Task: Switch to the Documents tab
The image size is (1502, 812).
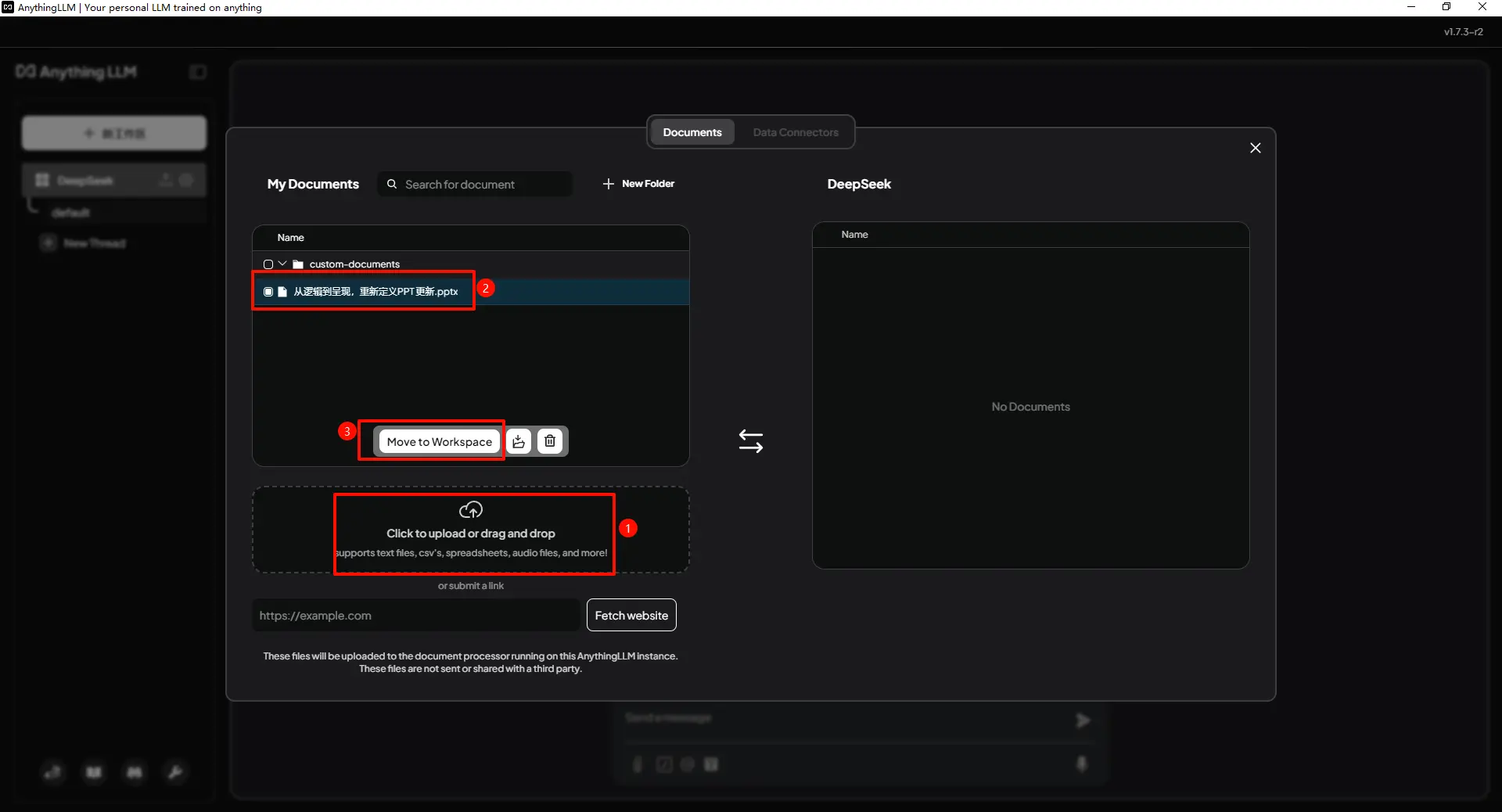Action: click(692, 132)
